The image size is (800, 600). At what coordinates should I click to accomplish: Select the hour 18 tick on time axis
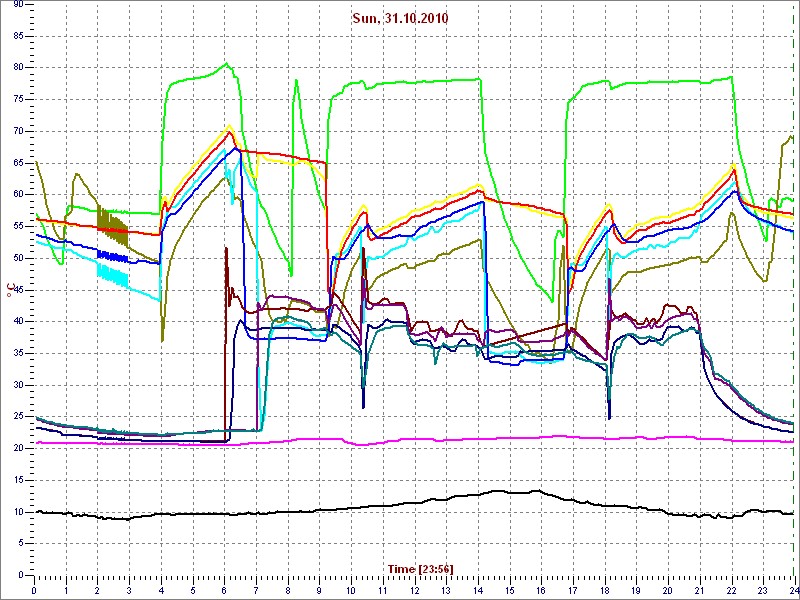pyautogui.click(x=604, y=591)
